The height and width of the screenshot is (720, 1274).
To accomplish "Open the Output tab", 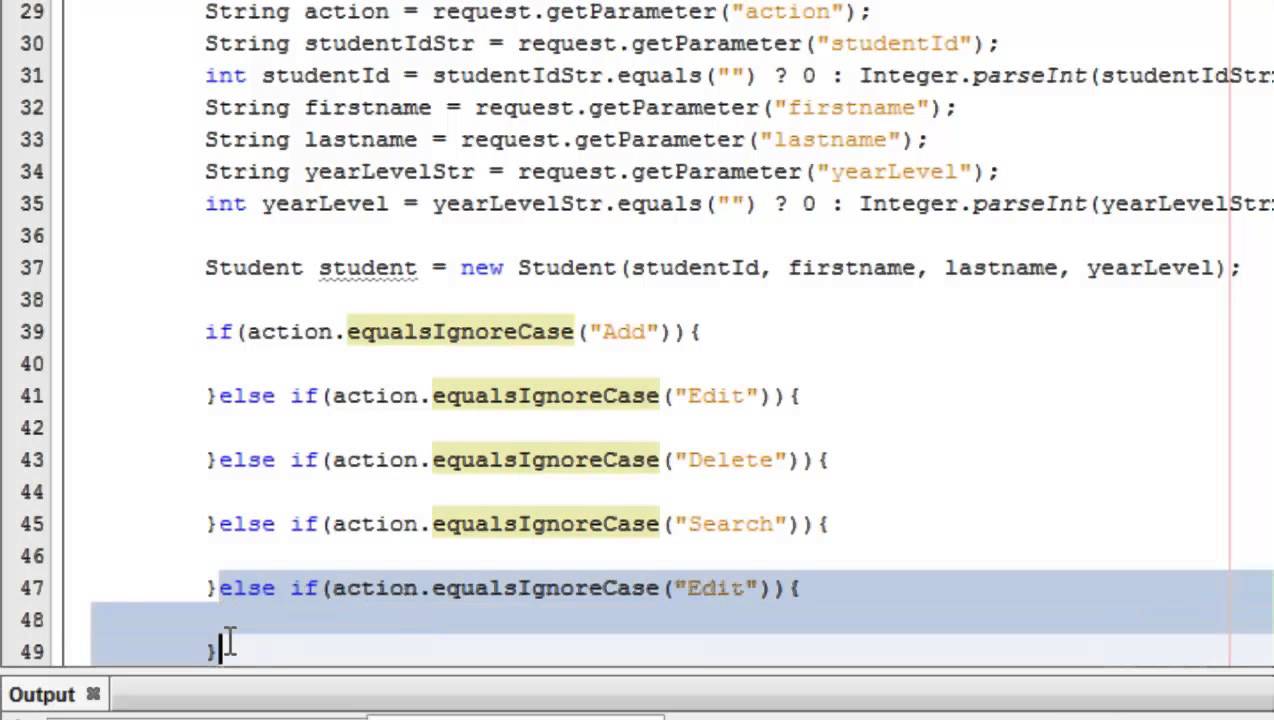I will [x=42, y=694].
